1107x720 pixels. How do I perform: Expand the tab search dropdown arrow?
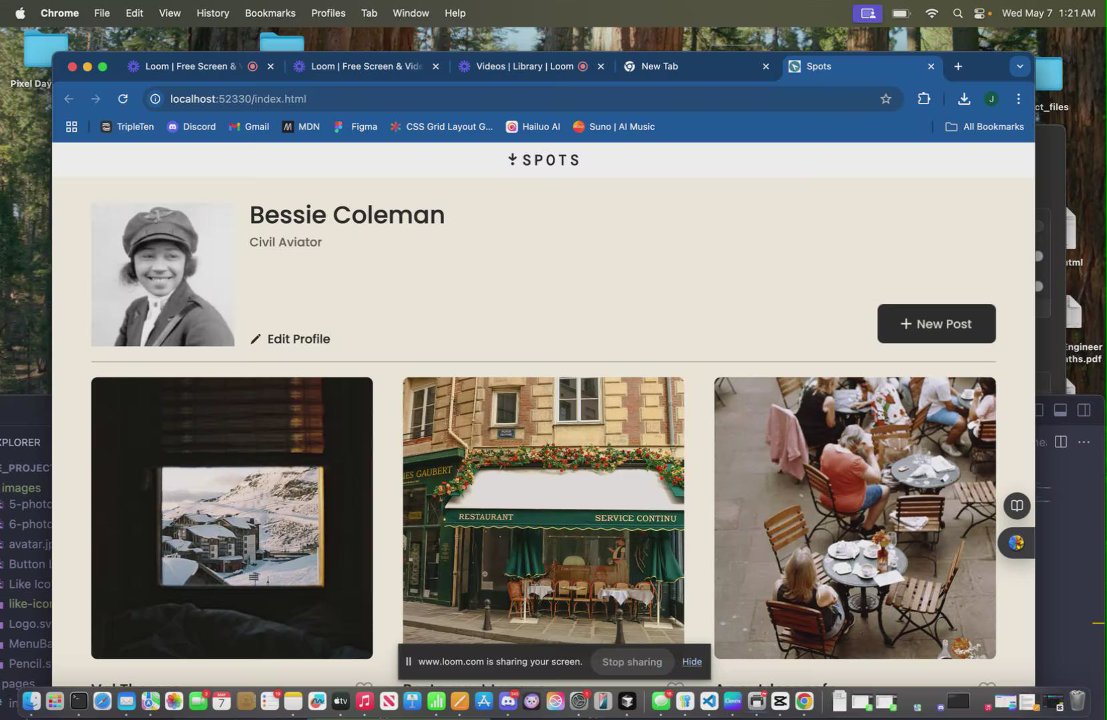tap(1019, 67)
